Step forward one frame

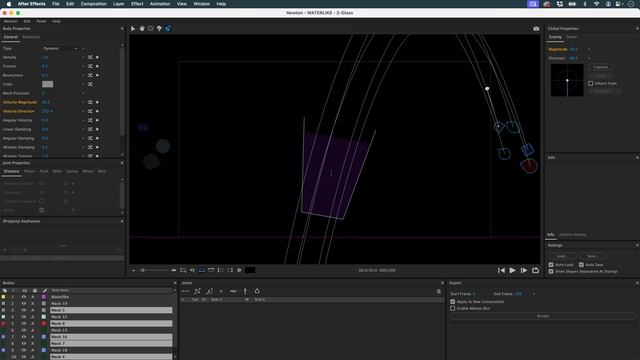click(524, 270)
